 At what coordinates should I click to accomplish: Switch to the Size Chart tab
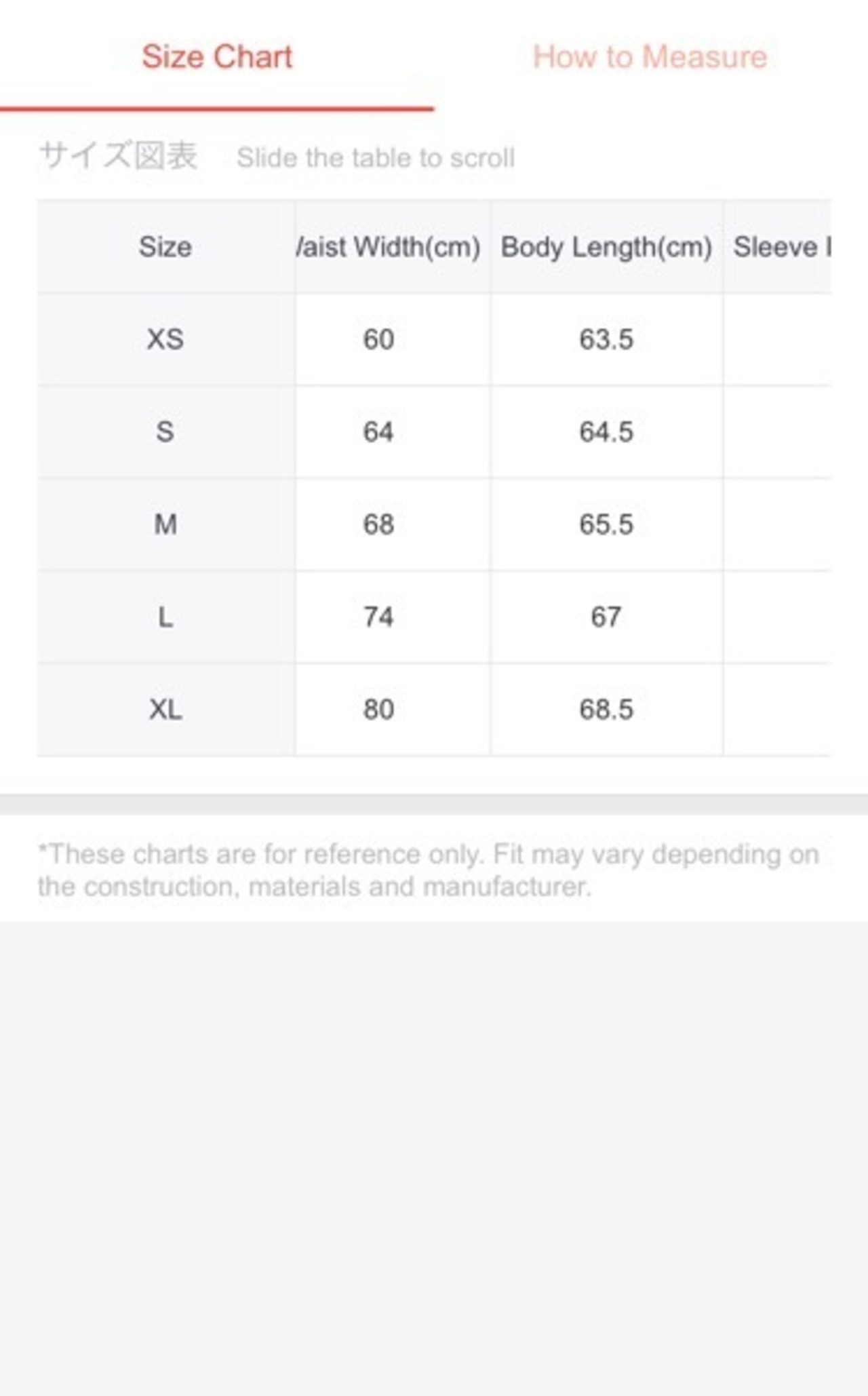[x=217, y=57]
